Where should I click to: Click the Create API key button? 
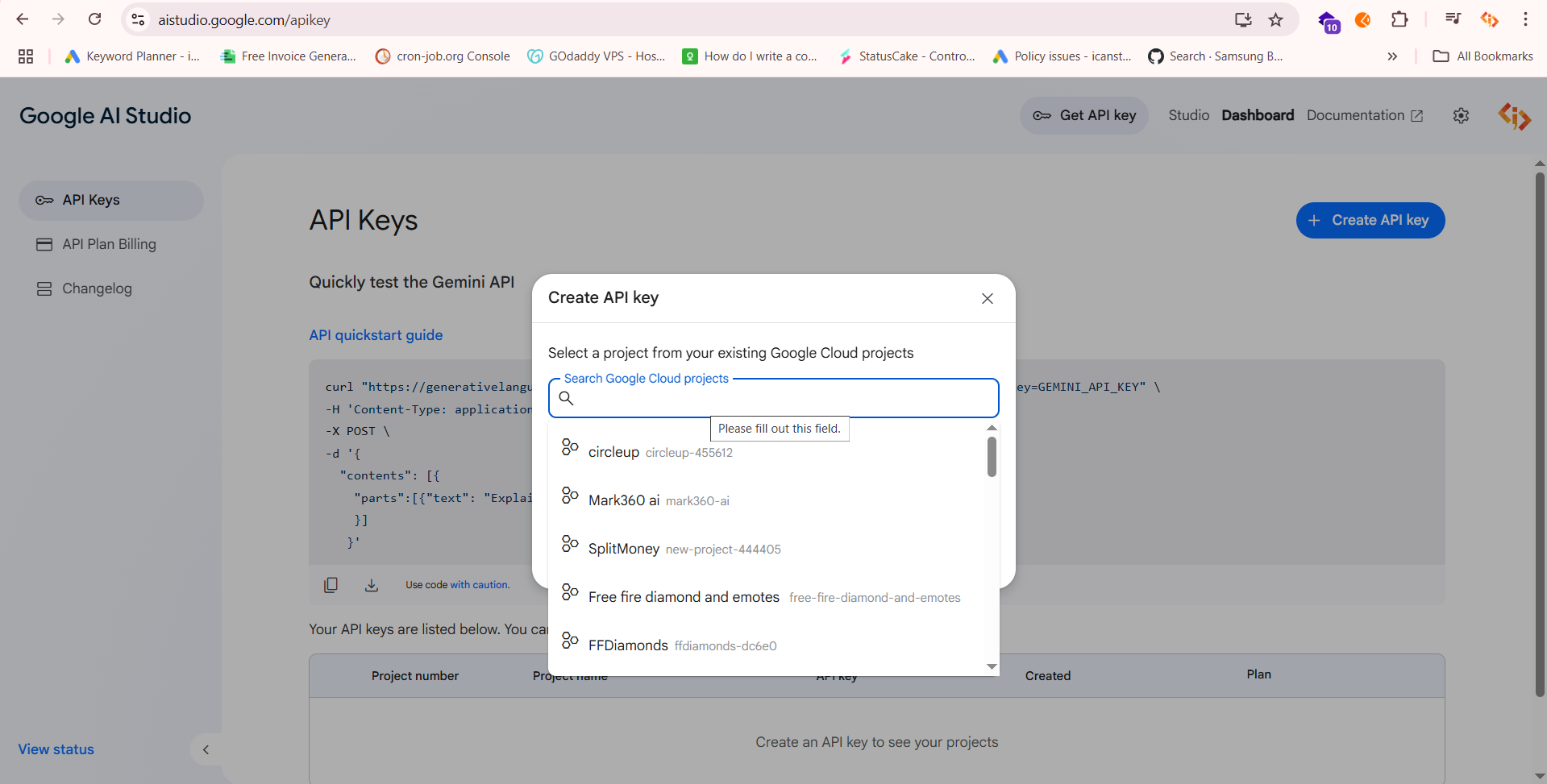click(1370, 220)
